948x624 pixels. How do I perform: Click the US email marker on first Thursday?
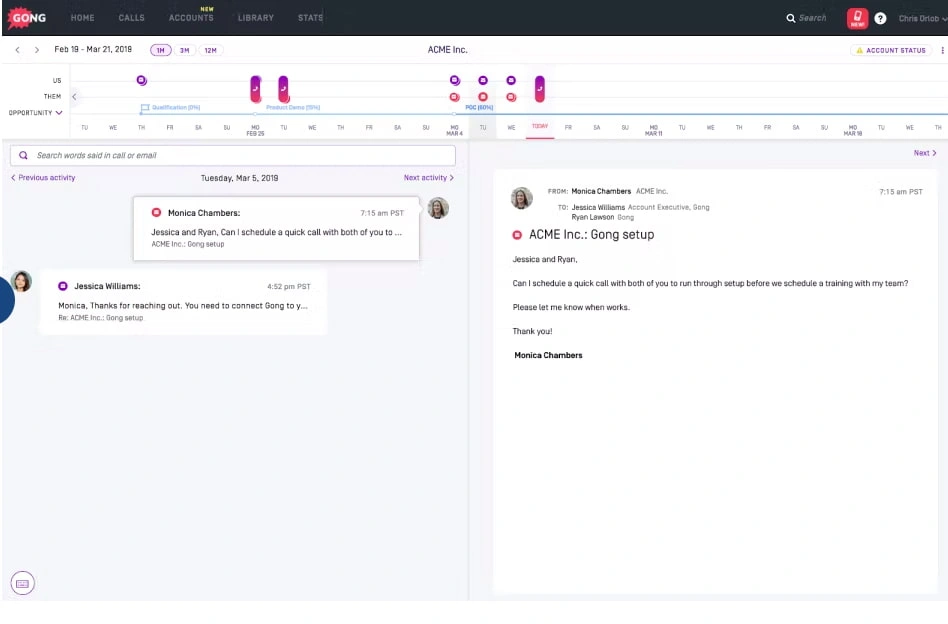(x=141, y=80)
